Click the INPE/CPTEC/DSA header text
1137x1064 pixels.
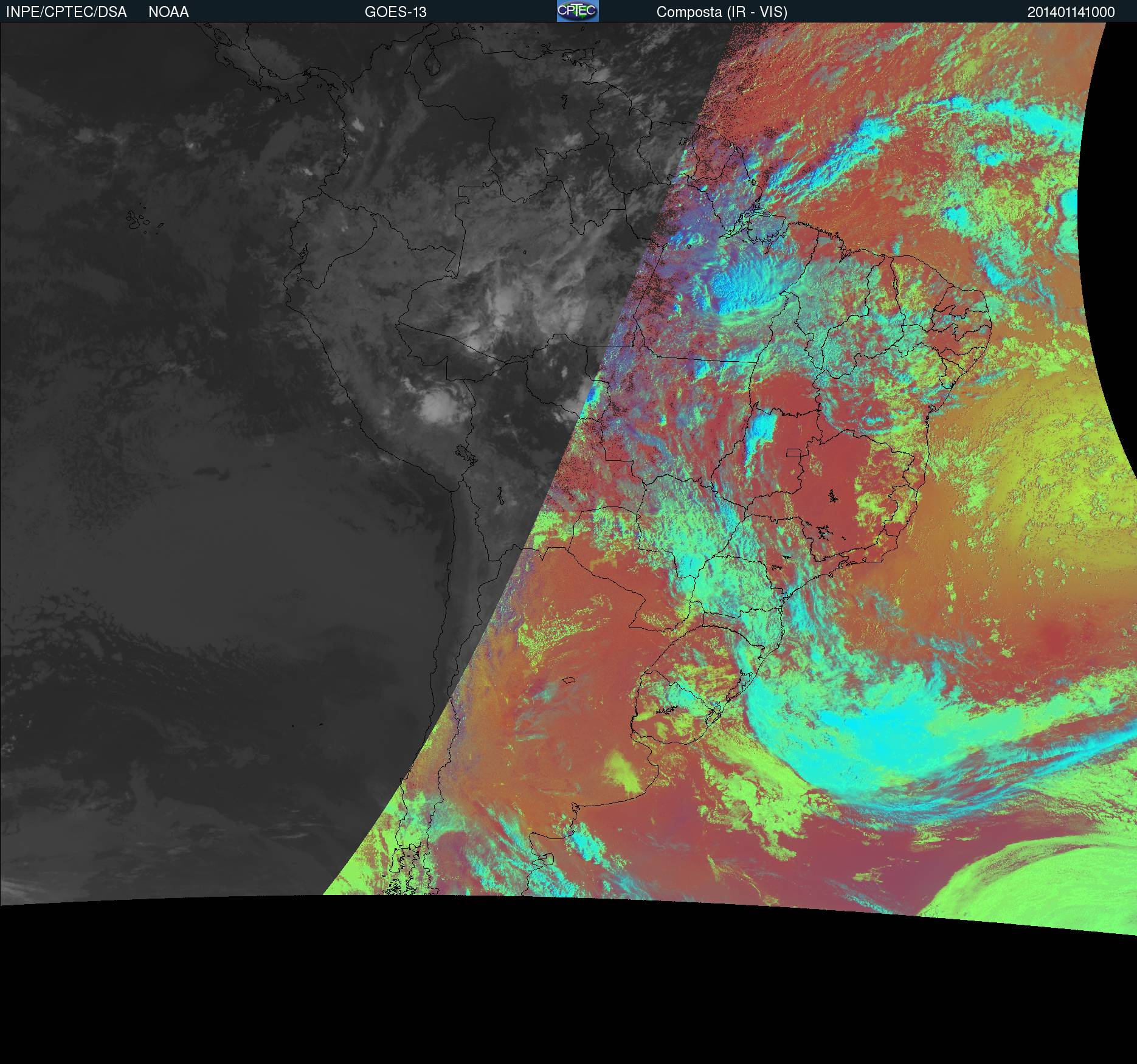click(x=66, y=12)
